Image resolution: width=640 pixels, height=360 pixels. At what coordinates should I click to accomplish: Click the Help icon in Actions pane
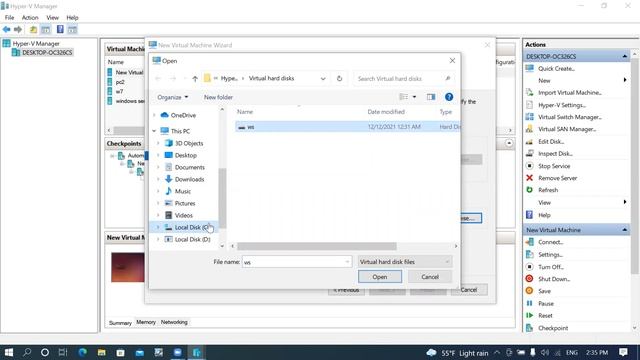click(x=529, y=215)
